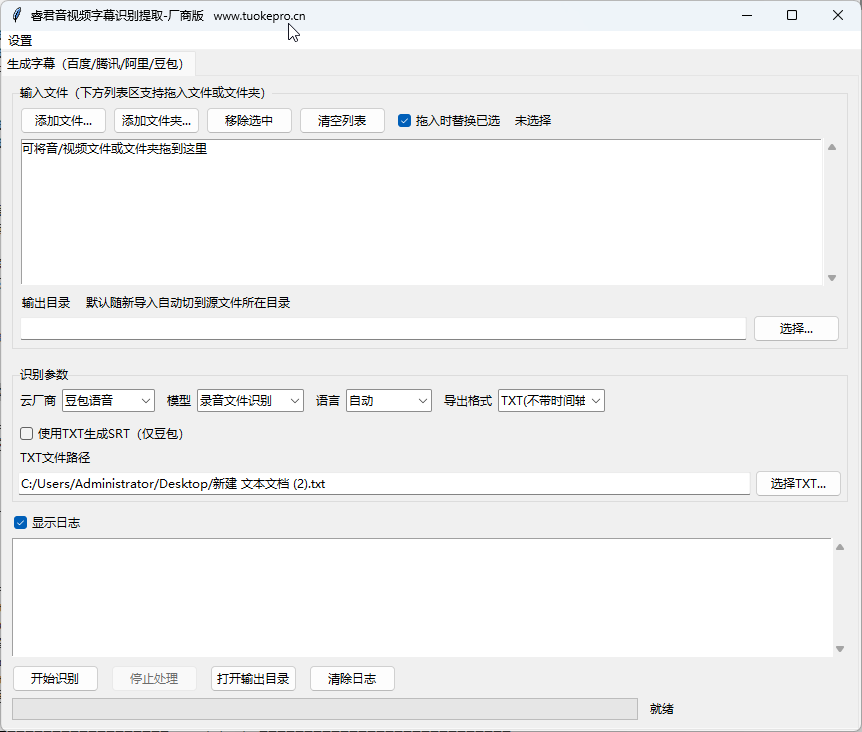The height and width of the screenshot is (732, 862).
Task: Click the 未选择 status label
Action: tap(533, 121)
